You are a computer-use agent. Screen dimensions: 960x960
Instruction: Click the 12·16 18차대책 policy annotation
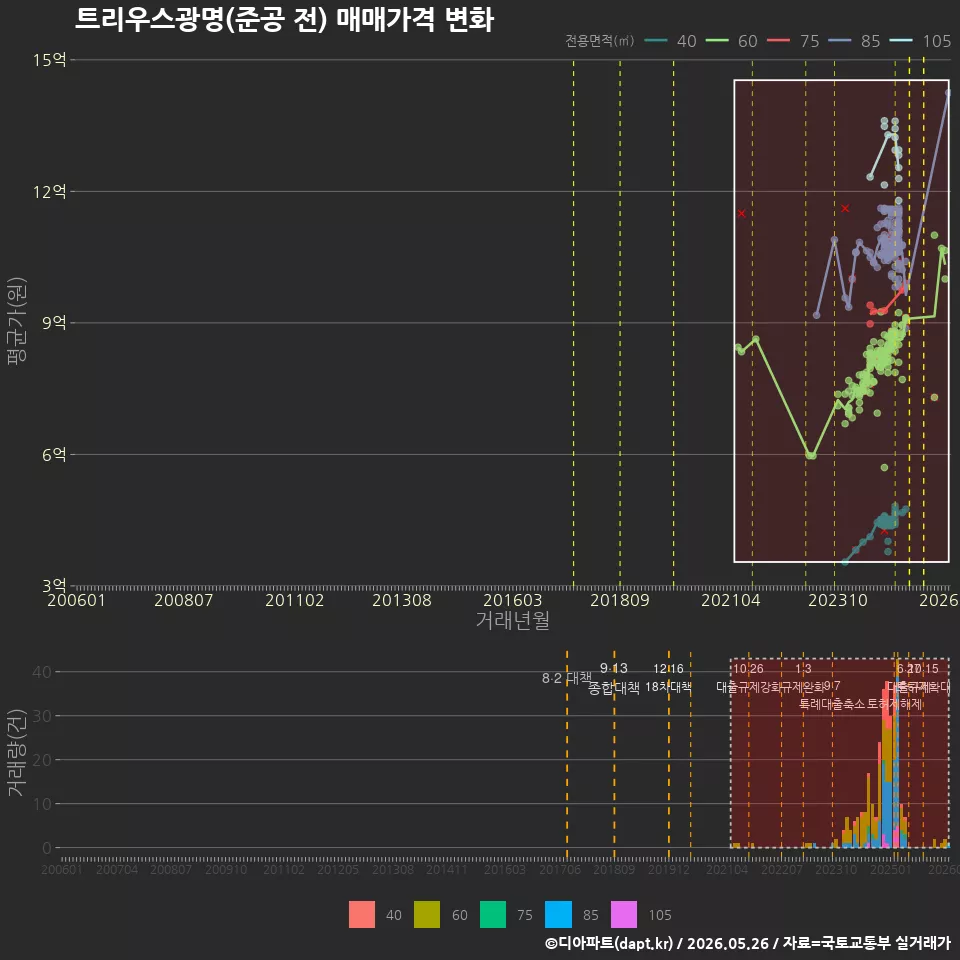tap(669, 678)
